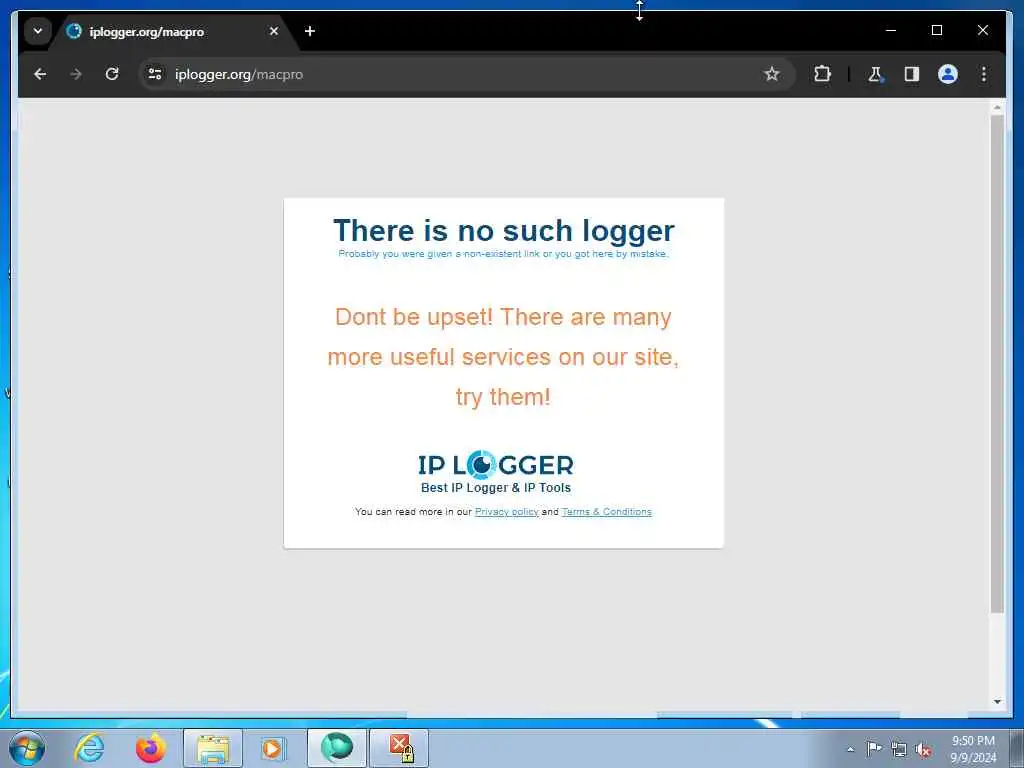Image resolution: width=1024 pixels, height=768 pixels.
Task: Open File Explorer from taskbar
Action: pos(213,748)
